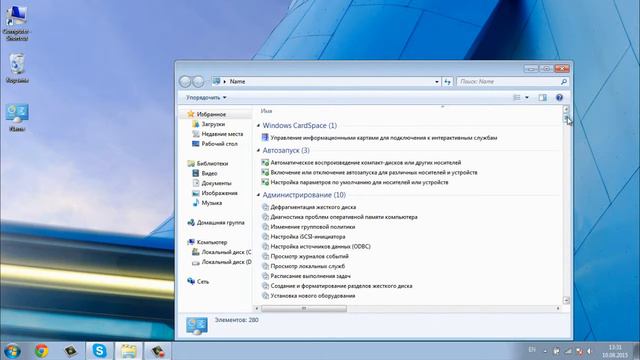Click the volume icon in system tray
This screenshot has height=360, width=640.
click(x=589, y=351)
